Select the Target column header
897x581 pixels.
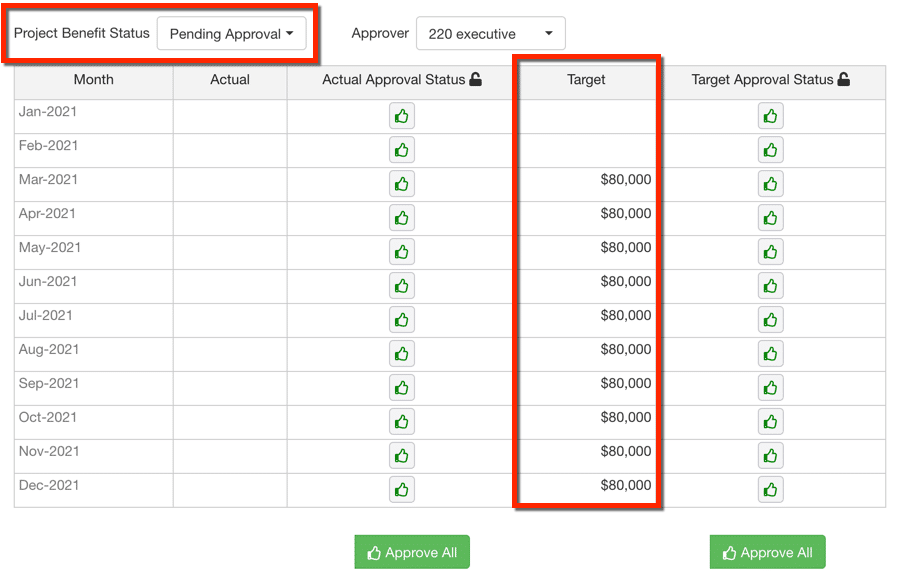[x=586, y=79]
